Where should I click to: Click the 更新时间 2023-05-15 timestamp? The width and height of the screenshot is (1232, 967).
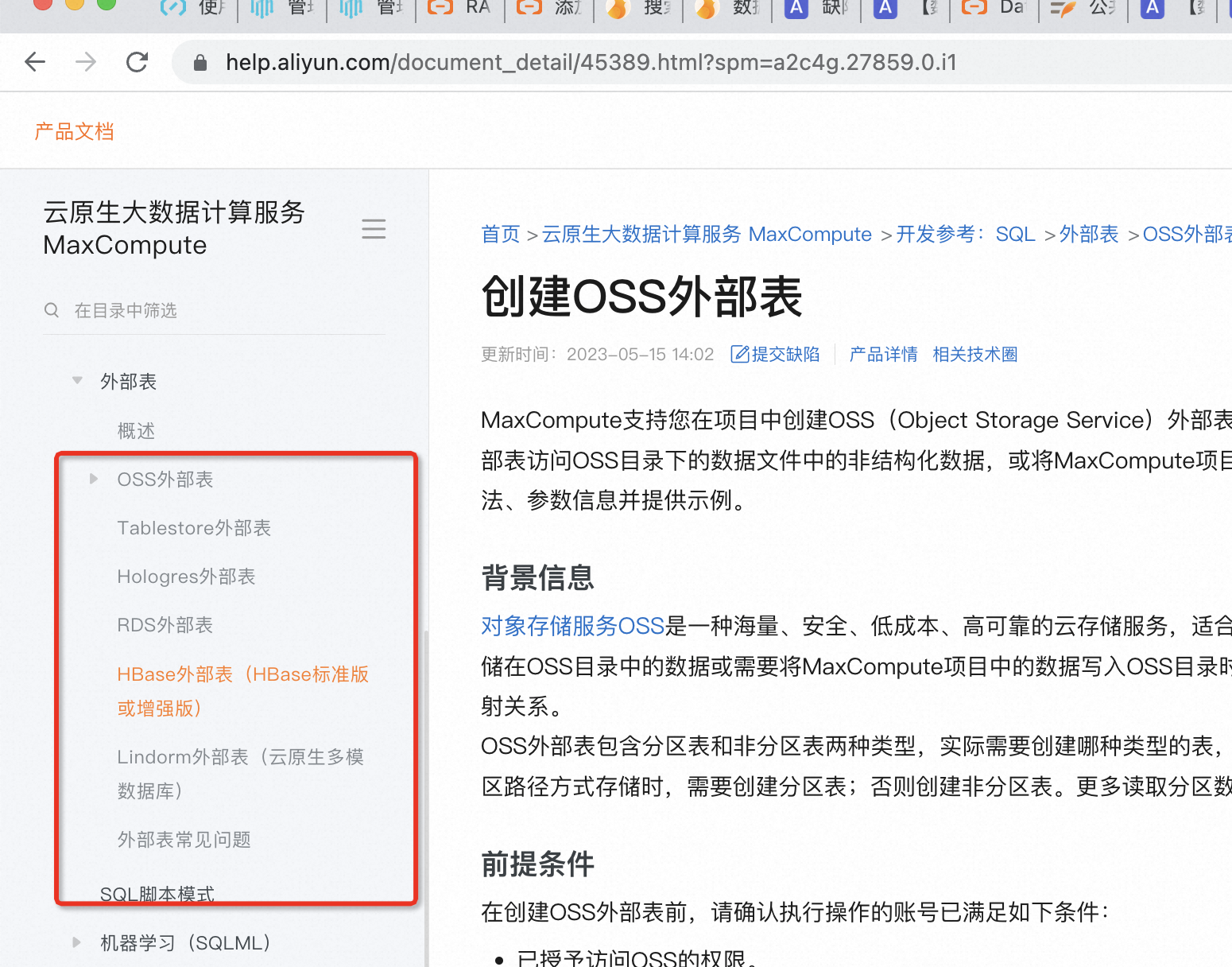(x=598, y=355)
